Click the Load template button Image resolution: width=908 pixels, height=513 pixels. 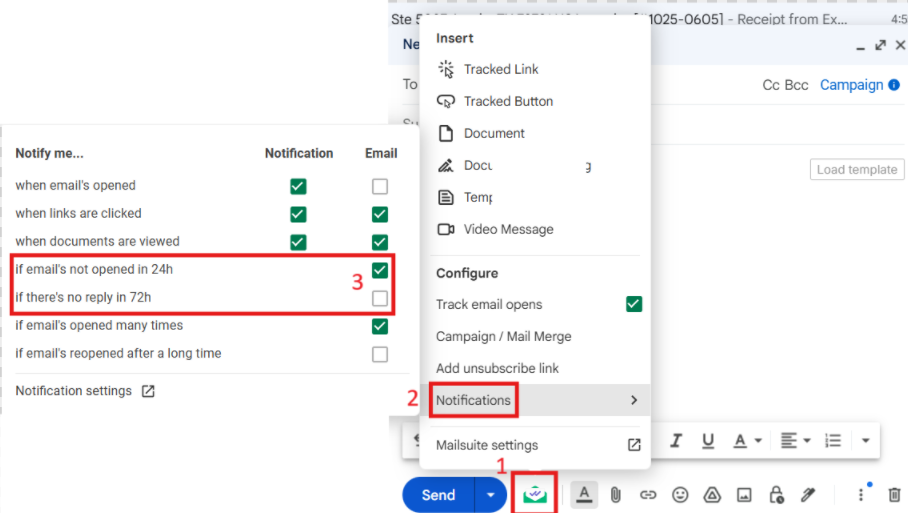pyautogui.click(x=856, y=169)
